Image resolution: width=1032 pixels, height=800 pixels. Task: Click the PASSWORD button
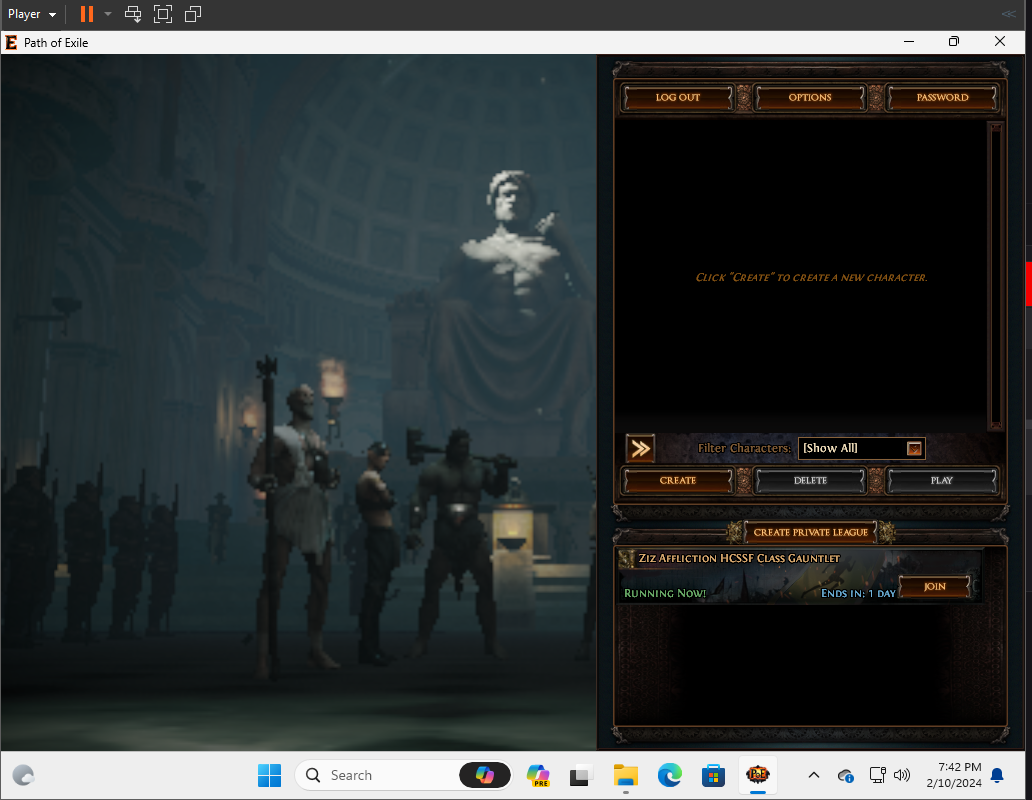[942, 97]
